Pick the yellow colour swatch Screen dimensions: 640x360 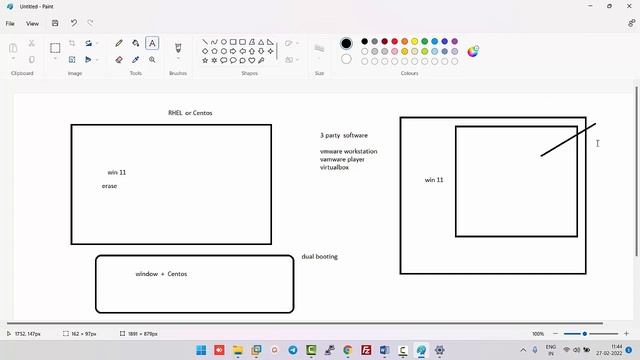coord(415,41)
